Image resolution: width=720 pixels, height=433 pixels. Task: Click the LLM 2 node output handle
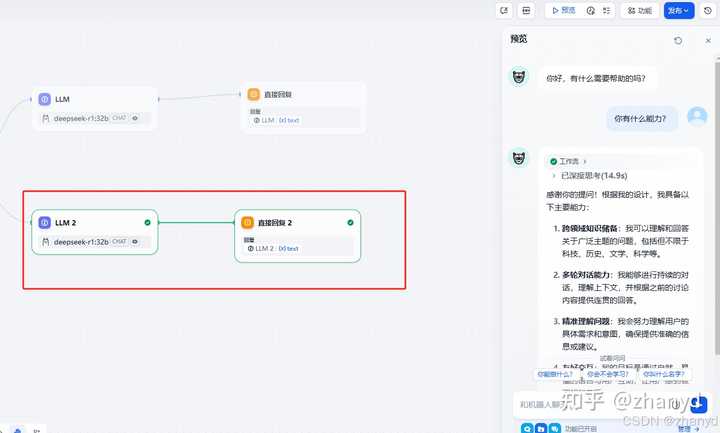pyautogui.click(x=158, y=222)
